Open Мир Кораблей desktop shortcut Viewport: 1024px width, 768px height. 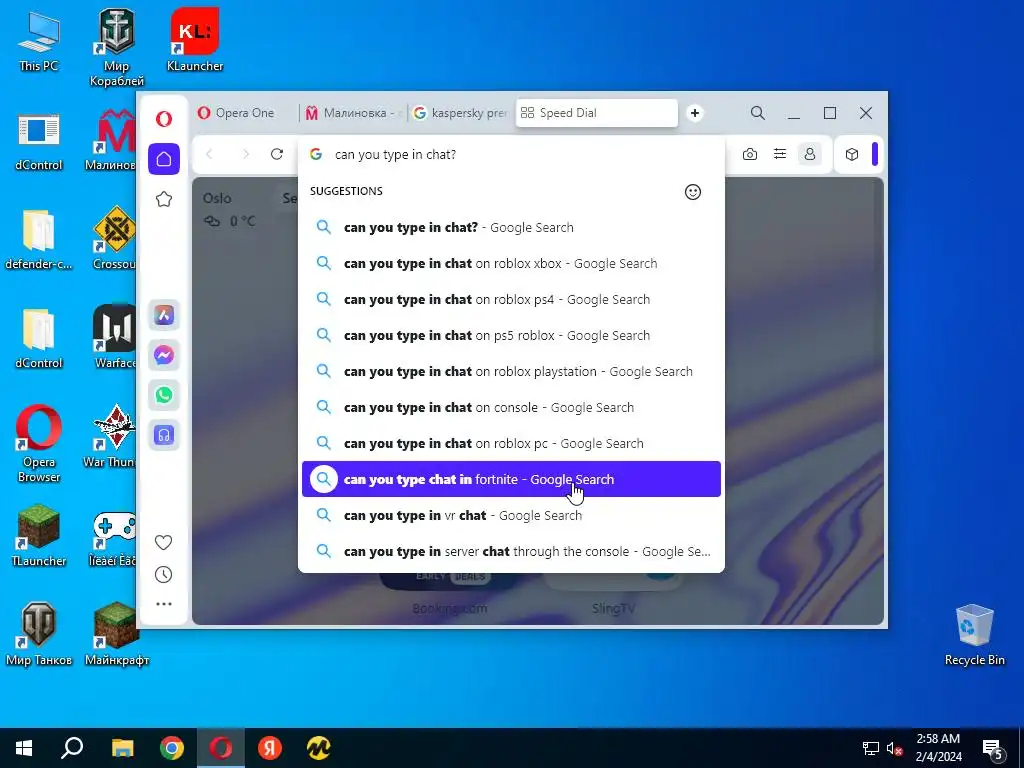click(x=117, y=48)
